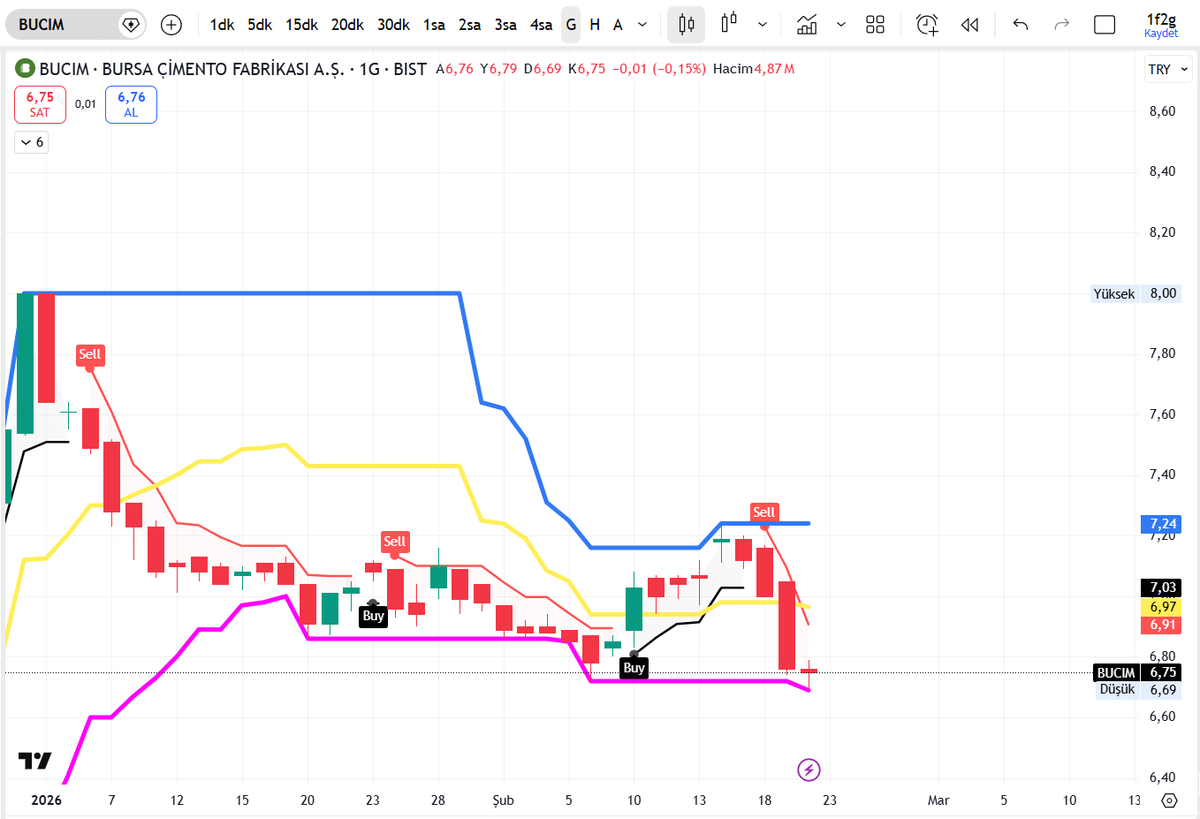Click the Mar date axis label

[938, 800]
